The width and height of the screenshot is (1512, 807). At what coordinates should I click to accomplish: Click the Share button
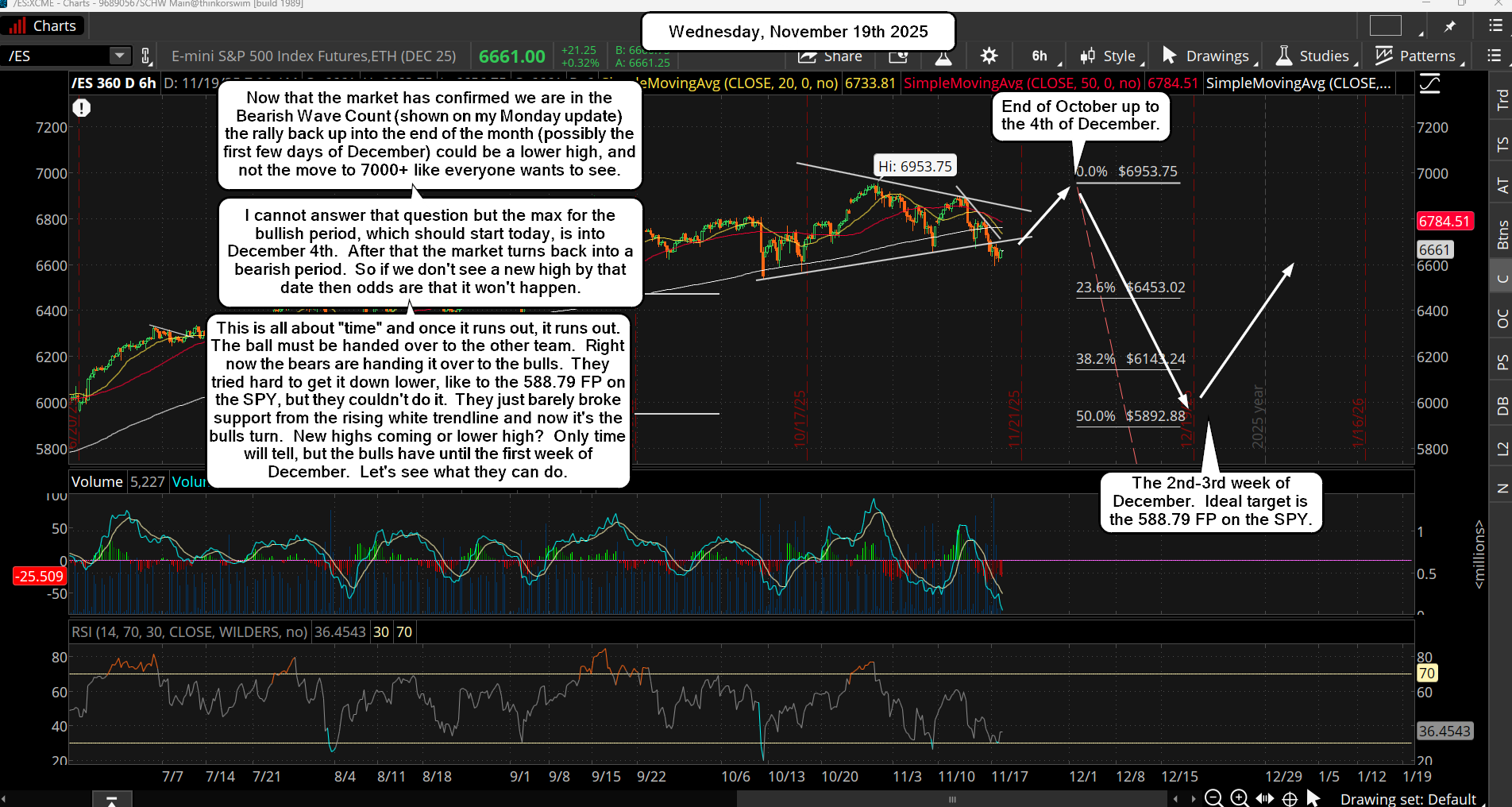[x=831, y=56]
